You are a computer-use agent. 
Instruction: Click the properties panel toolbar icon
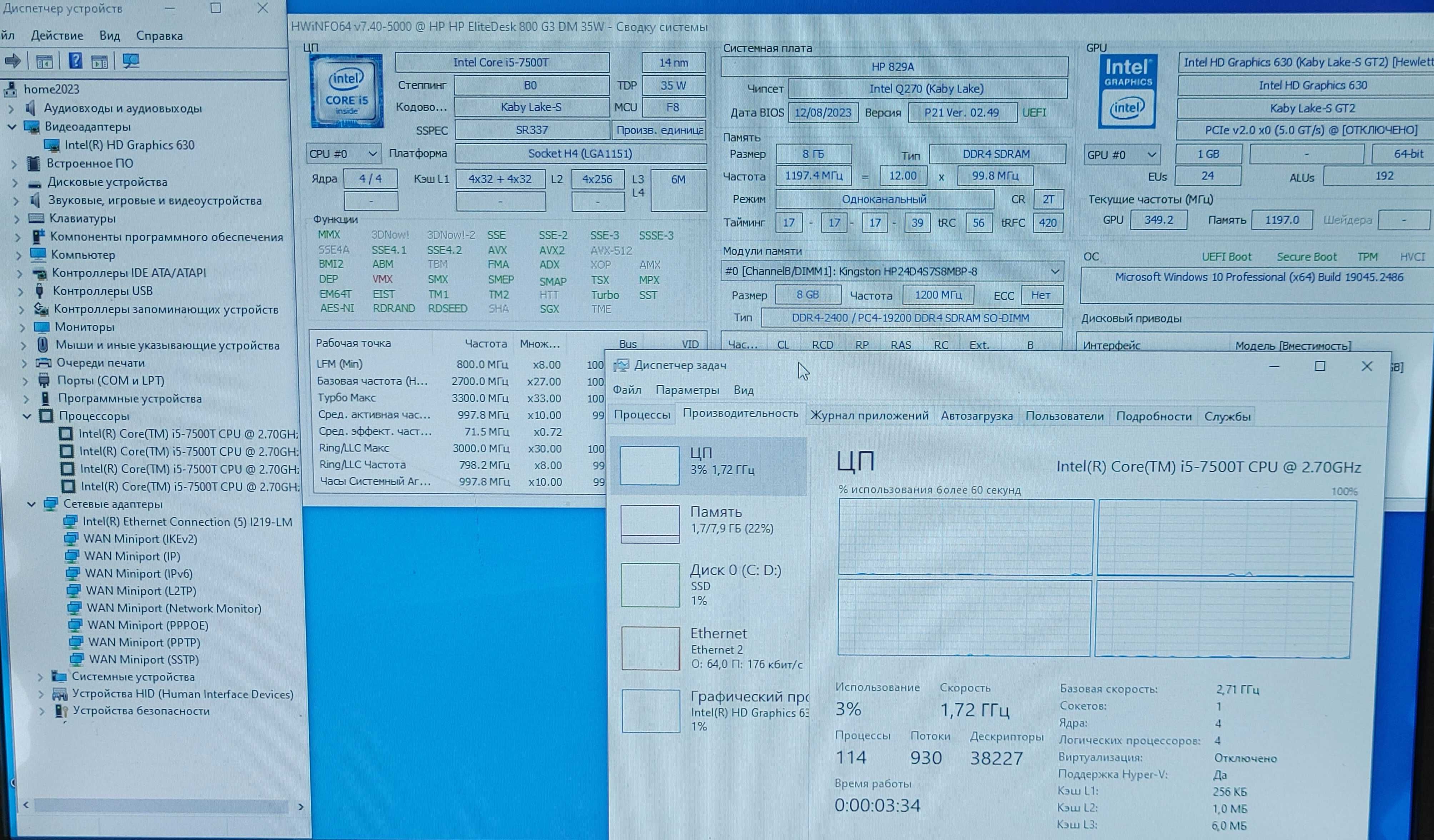[x=100, y=61]
